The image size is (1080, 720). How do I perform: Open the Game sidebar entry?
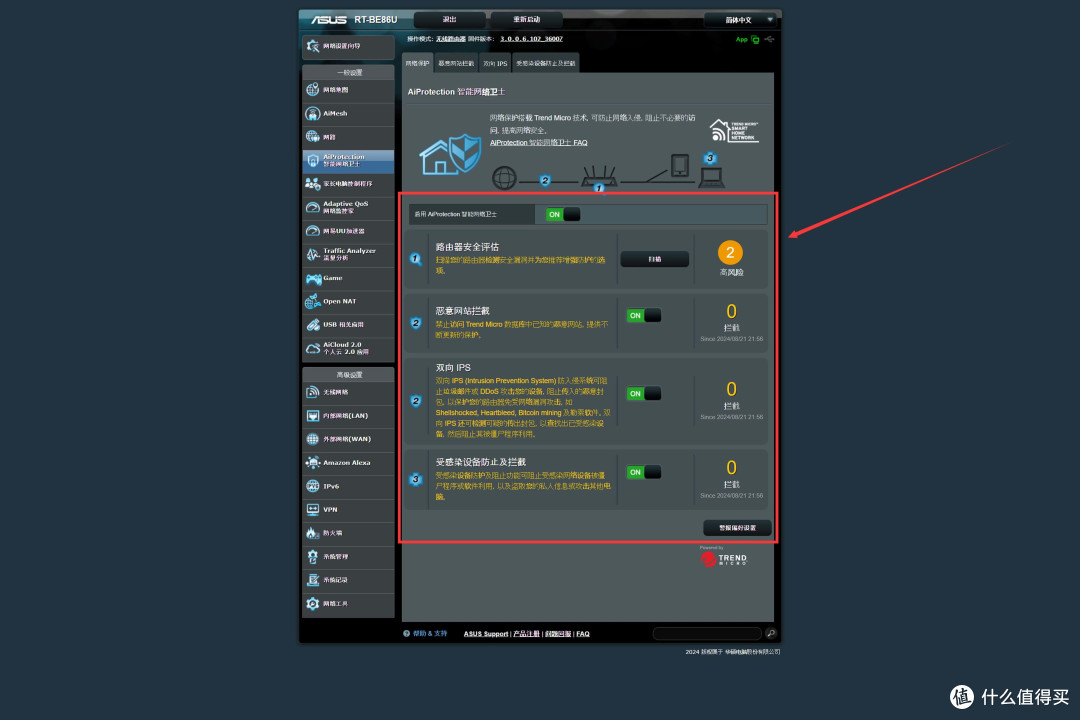(348, 278)
